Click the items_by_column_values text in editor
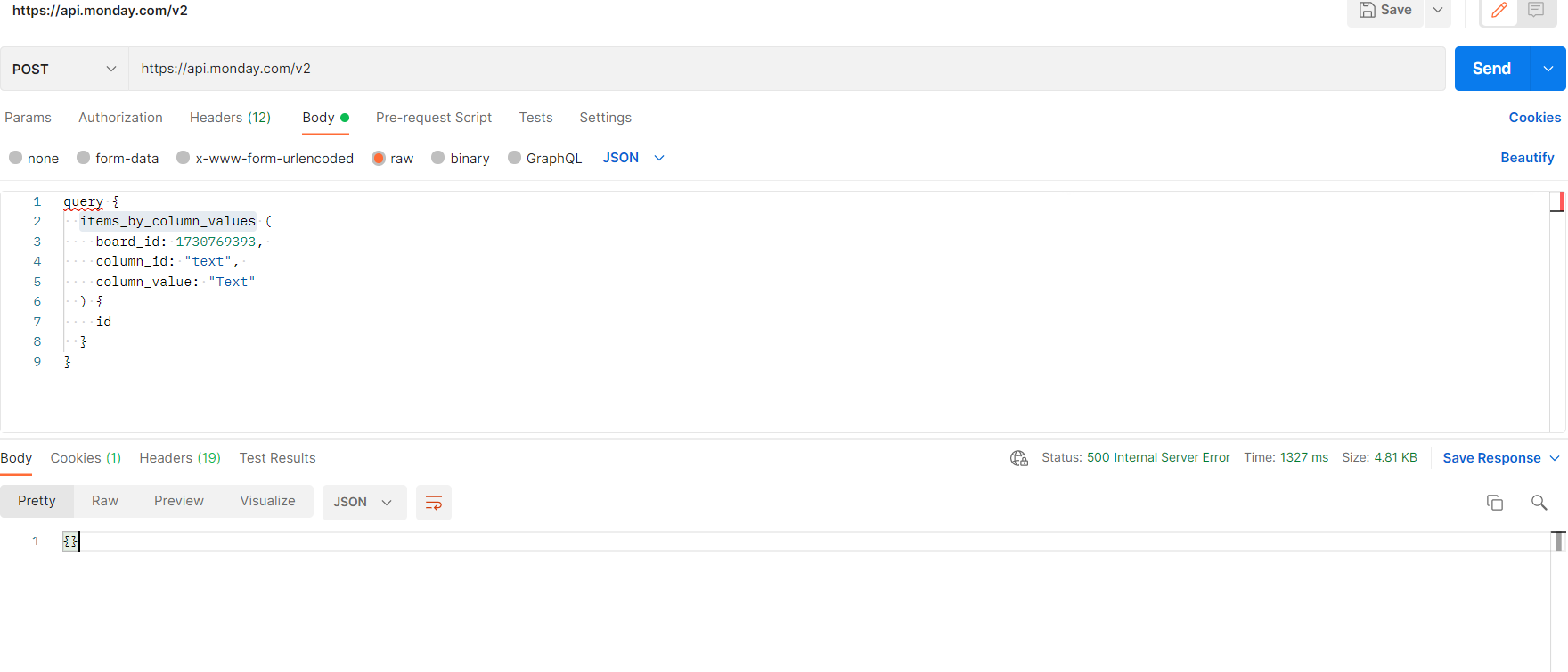This screenshot has height=672, width=1568. pos(167,221)
